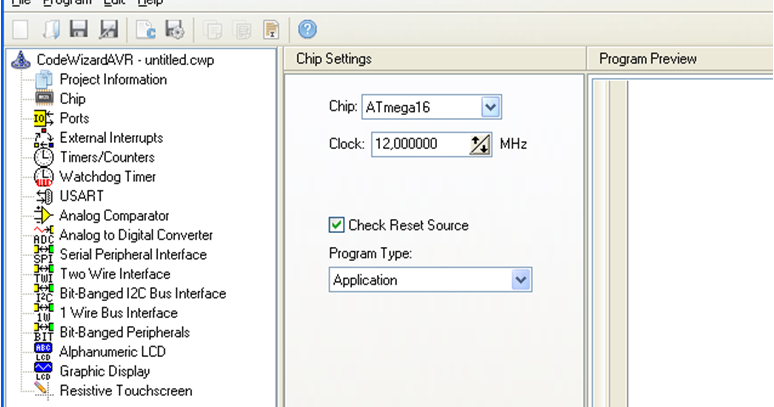Toggle the Check Reset Source checkbox
The height and width of the screenshot is (407, 774).
(337, 225)
